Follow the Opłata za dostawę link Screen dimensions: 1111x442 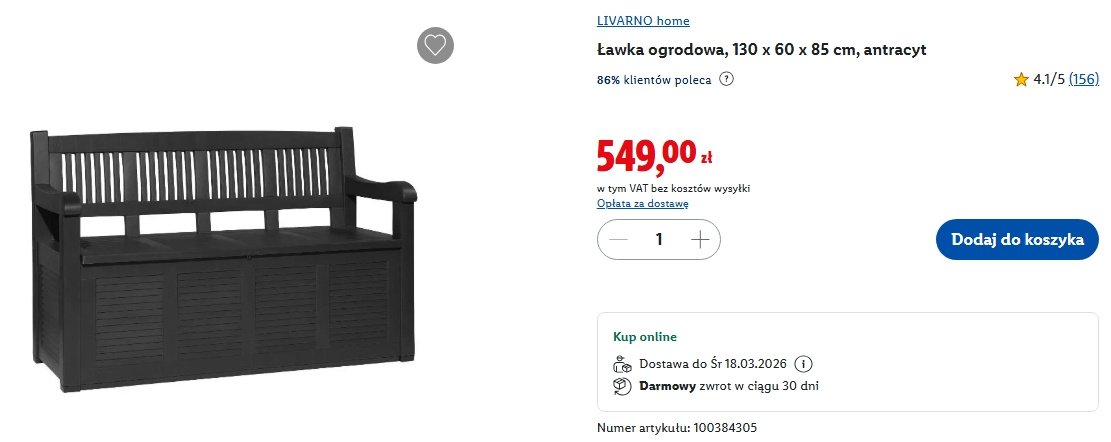click(642, 204)
